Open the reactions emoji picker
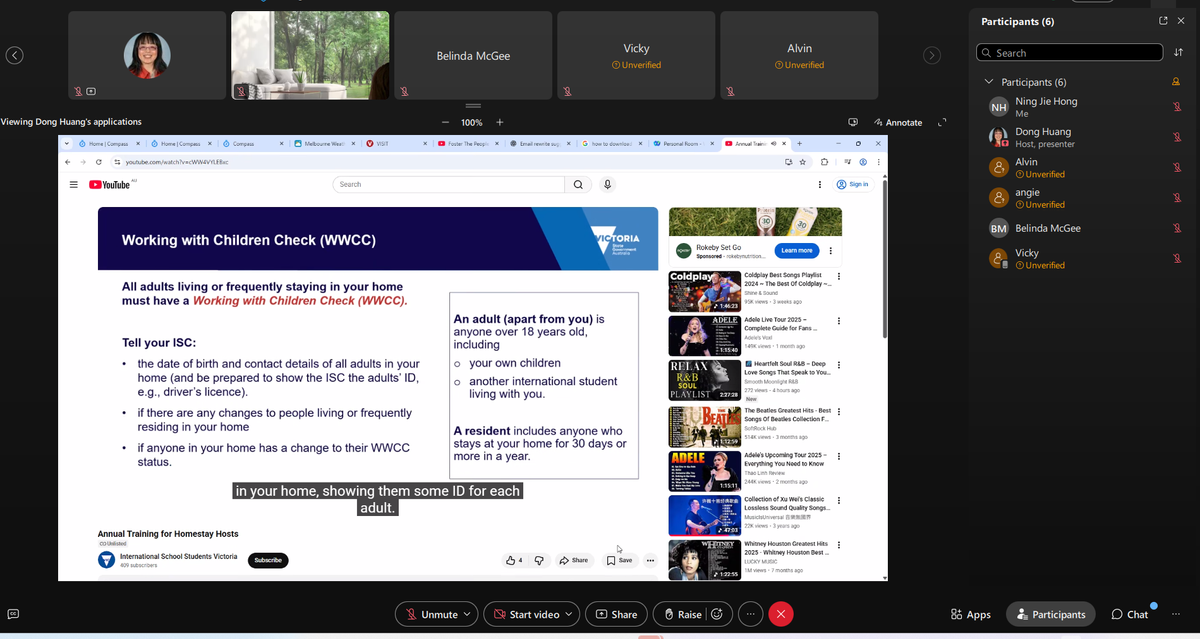Viewport: 1200px width, 639px height. click(716, 614)
